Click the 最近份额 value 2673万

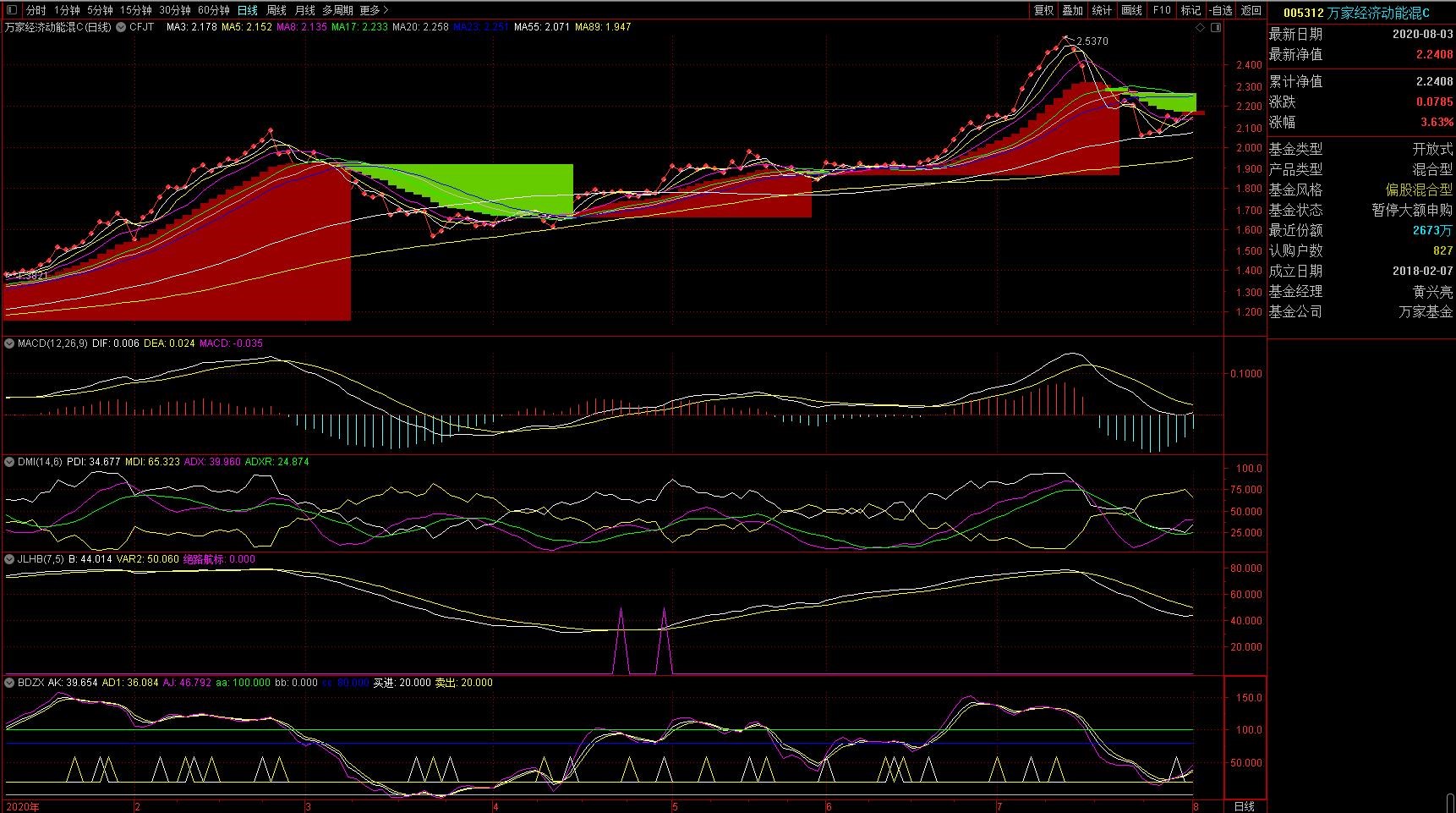(1432, 230)
